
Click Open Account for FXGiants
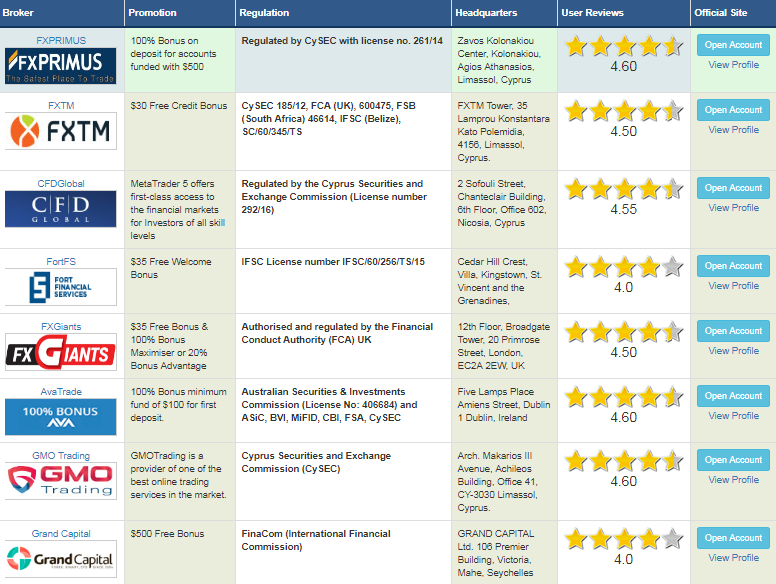(733, 331)
